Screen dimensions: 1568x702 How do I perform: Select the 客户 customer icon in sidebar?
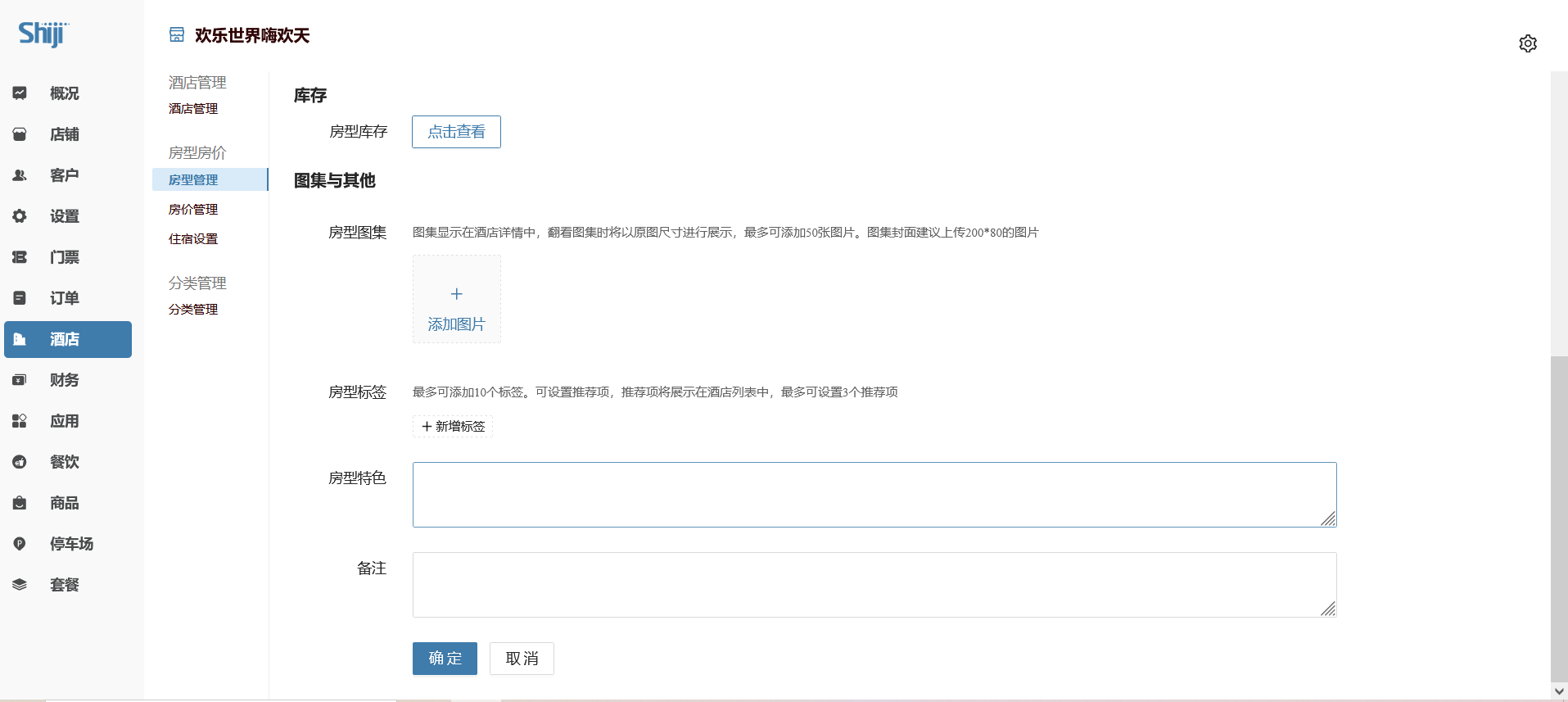coord(20,175)
